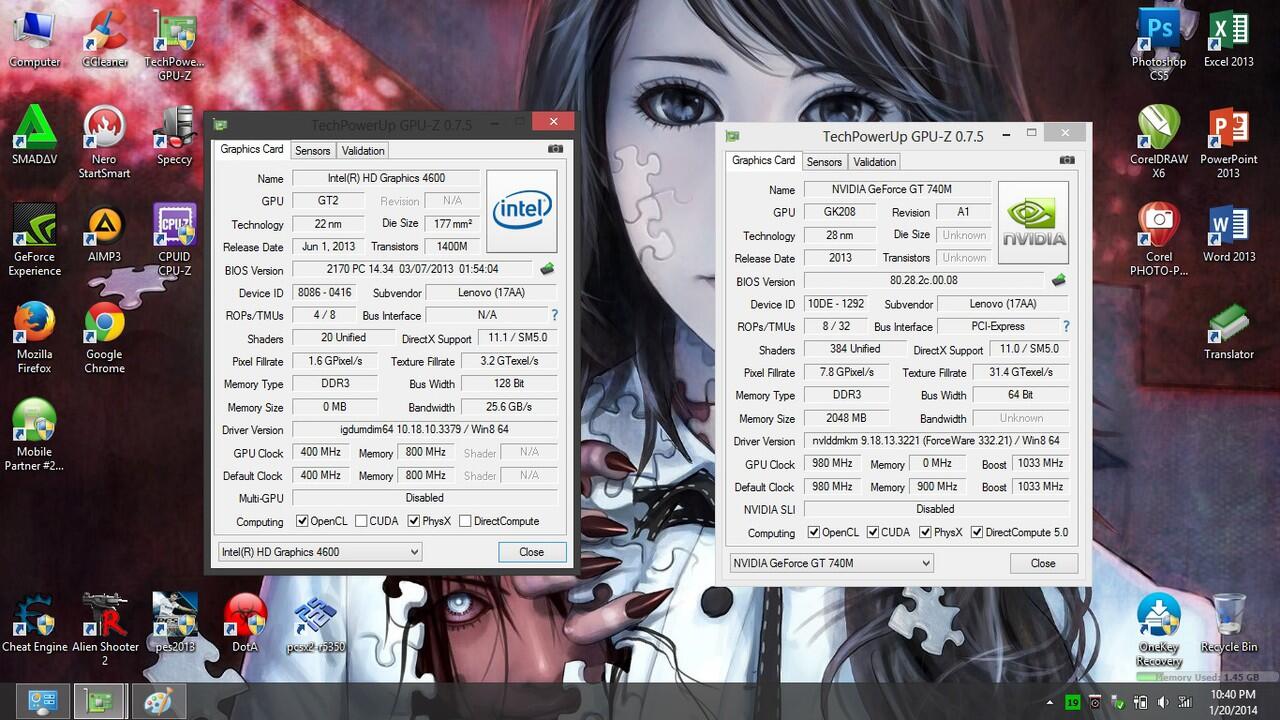Click BIOS save chip icon in NVIDIA window
The width and height of the screenshot is (1280, 720).
(1058, 281)
